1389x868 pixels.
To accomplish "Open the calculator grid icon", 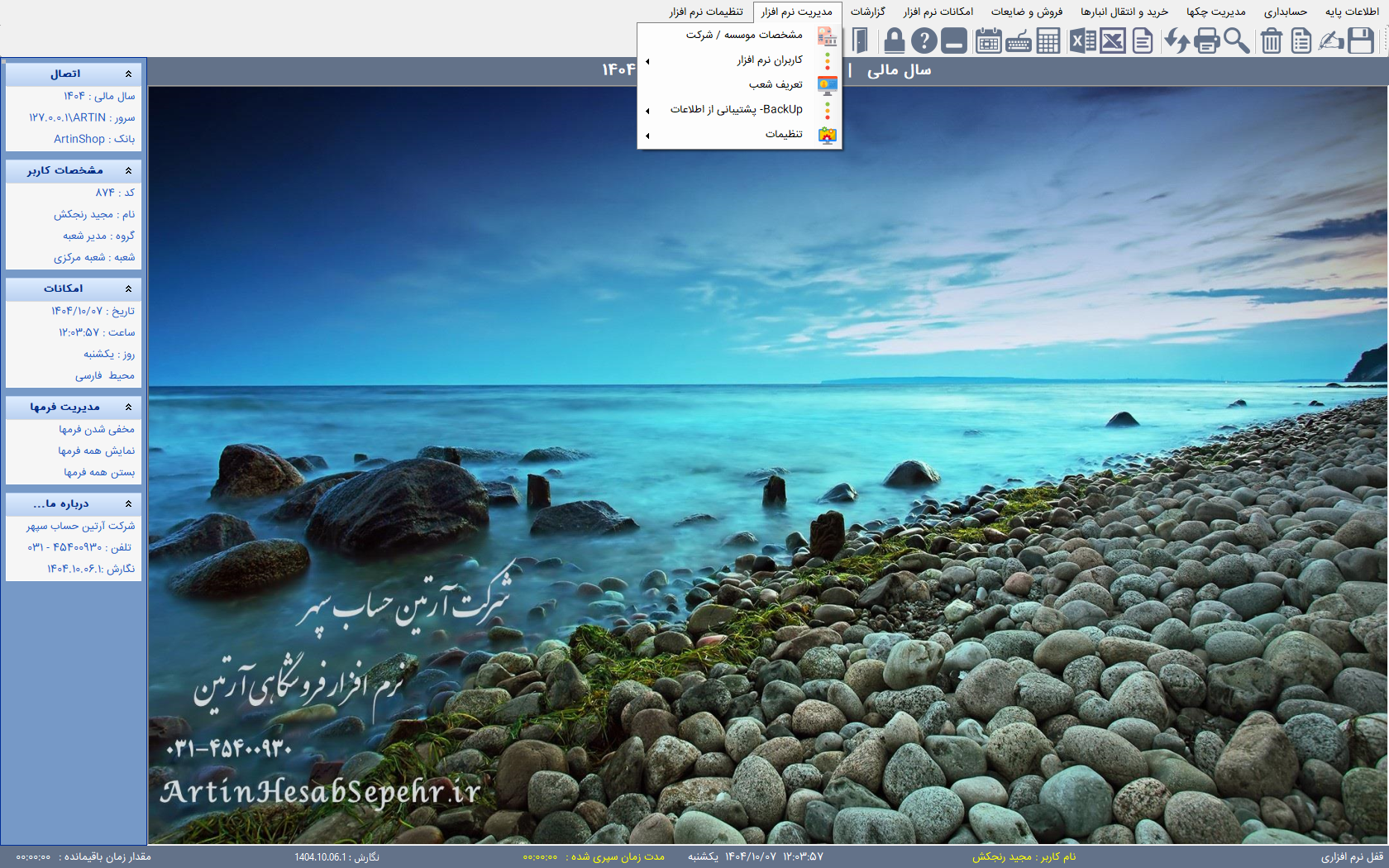I will 1048,41.
